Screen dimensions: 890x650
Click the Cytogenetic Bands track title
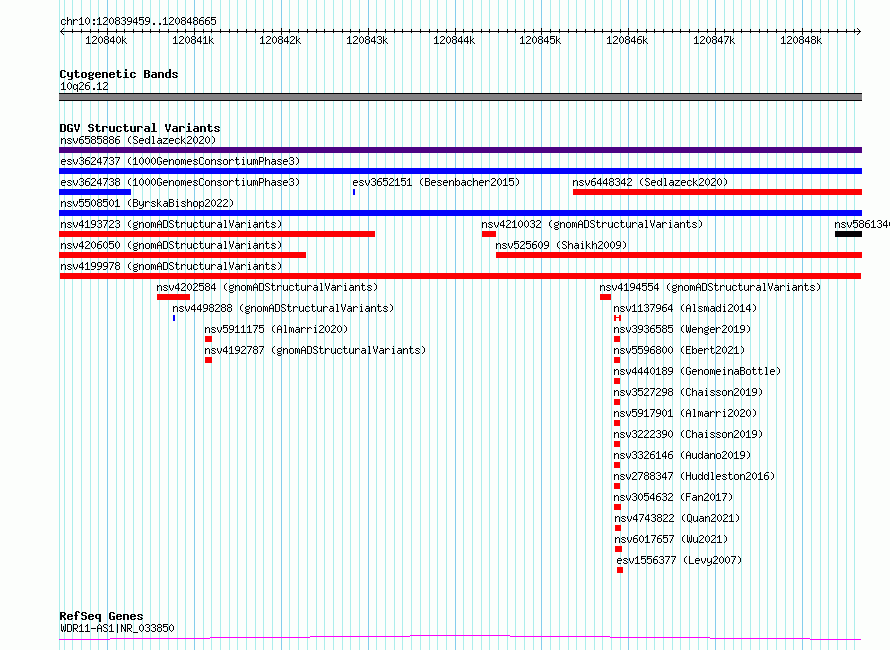(x=119, y=74)
